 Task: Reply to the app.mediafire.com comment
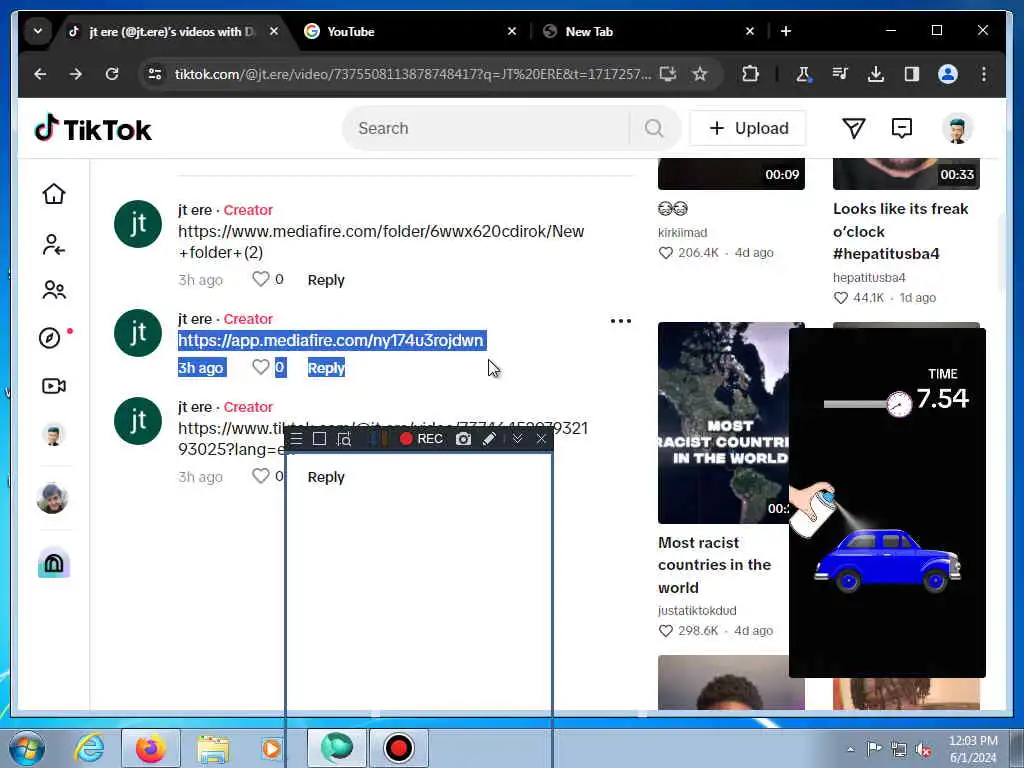click(326, 368)
